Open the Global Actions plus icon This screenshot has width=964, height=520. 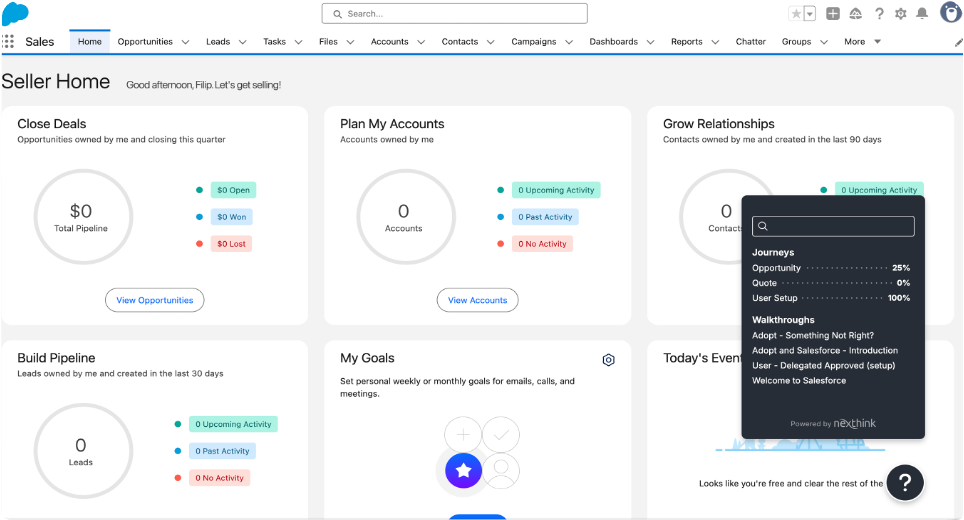[833, 14]
